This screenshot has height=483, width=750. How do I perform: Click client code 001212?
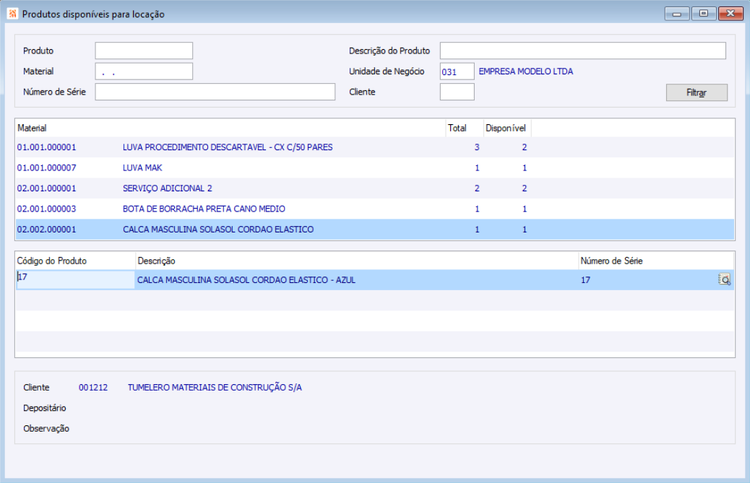click(x=93, y=387)
